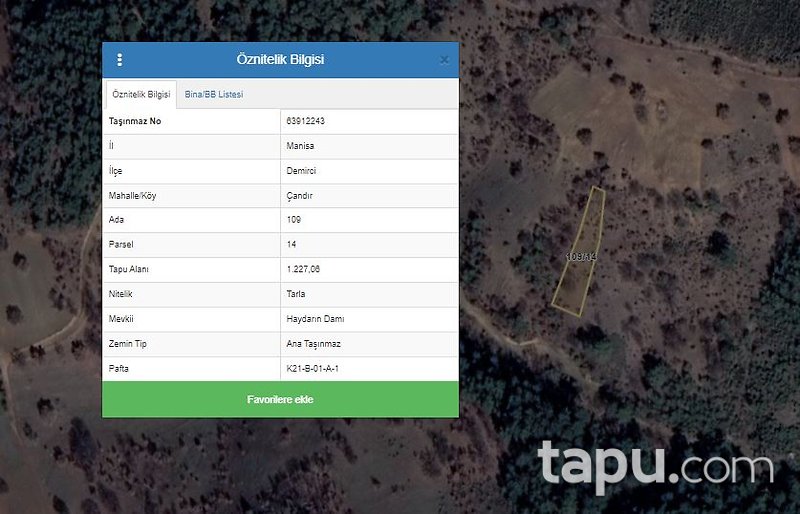Screen dimensions: 800x514
Task: Click the 109/14 parcel label on map
Action: pyautogui.click(x=581, y=257)
